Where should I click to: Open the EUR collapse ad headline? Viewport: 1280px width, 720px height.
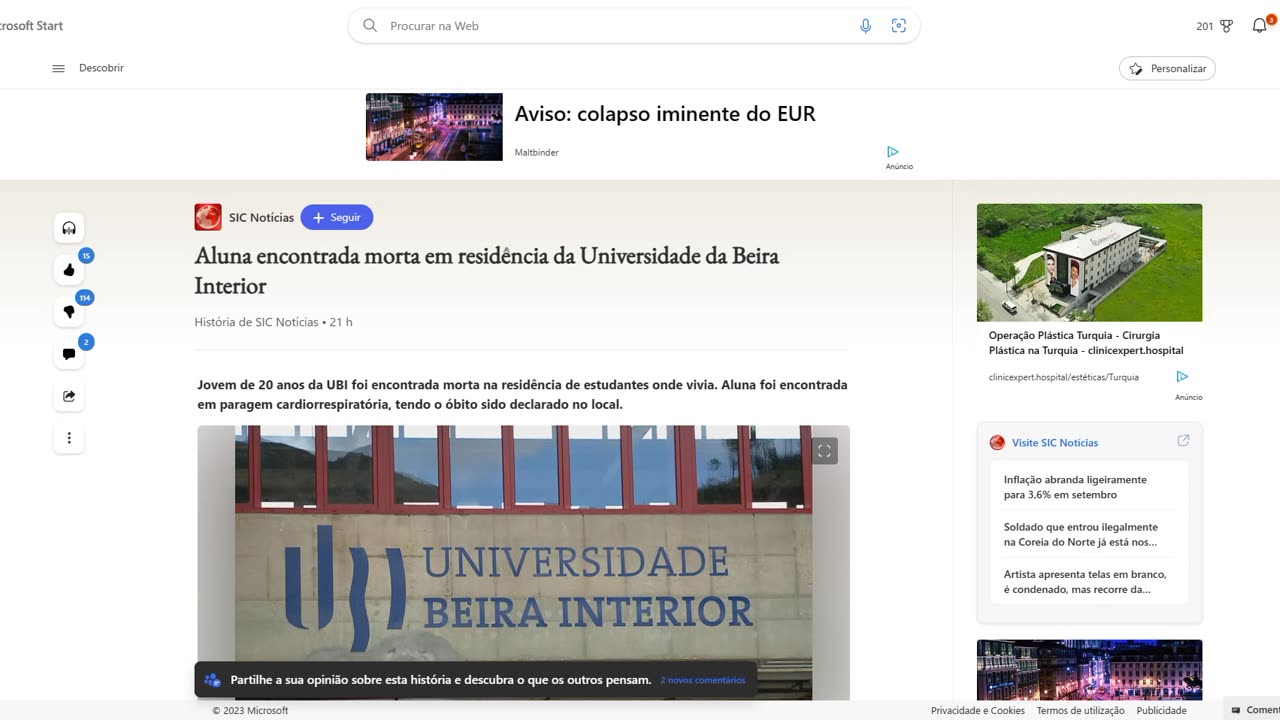665,114
